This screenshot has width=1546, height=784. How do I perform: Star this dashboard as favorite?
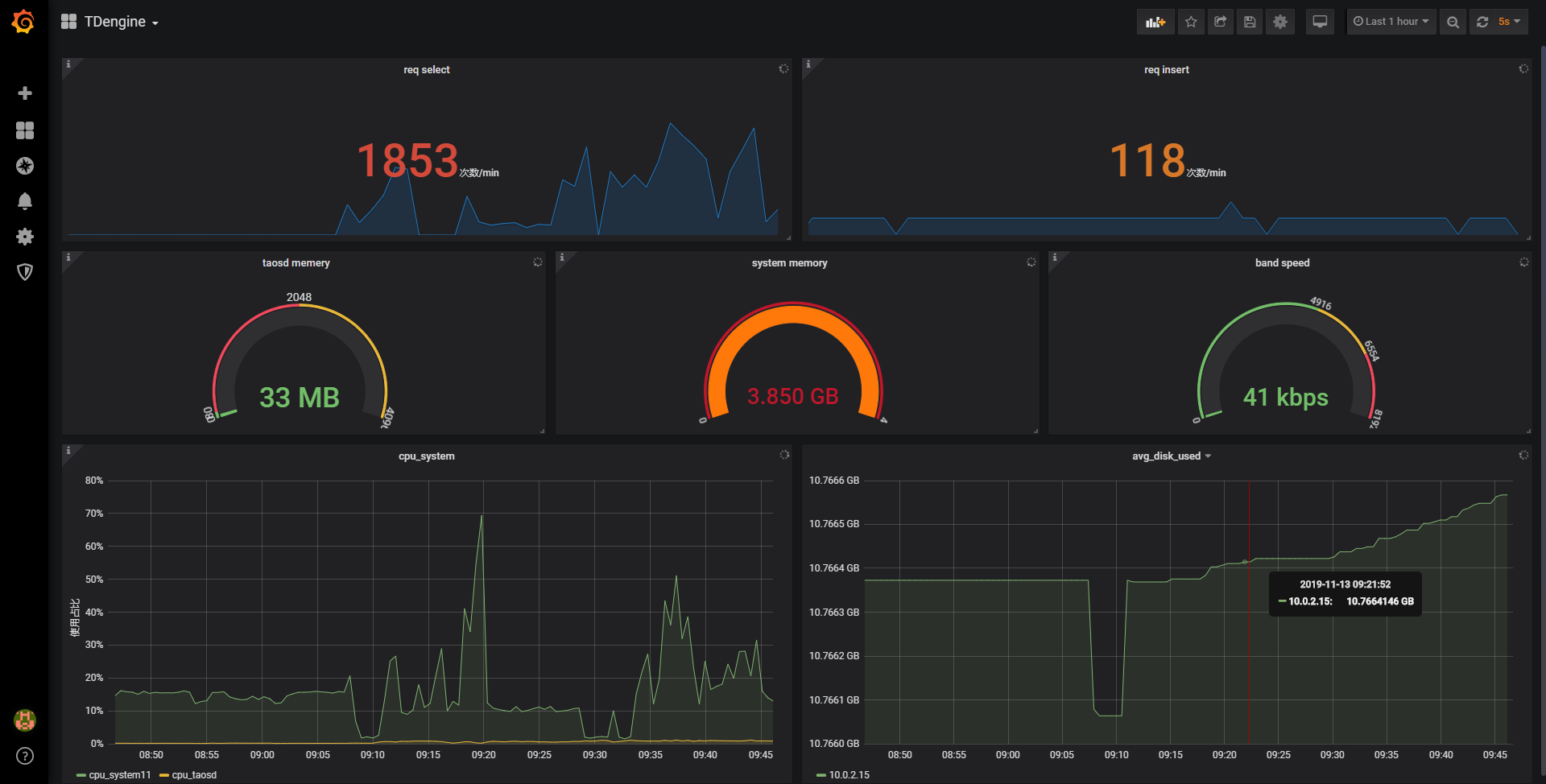tap(1191, 22)
